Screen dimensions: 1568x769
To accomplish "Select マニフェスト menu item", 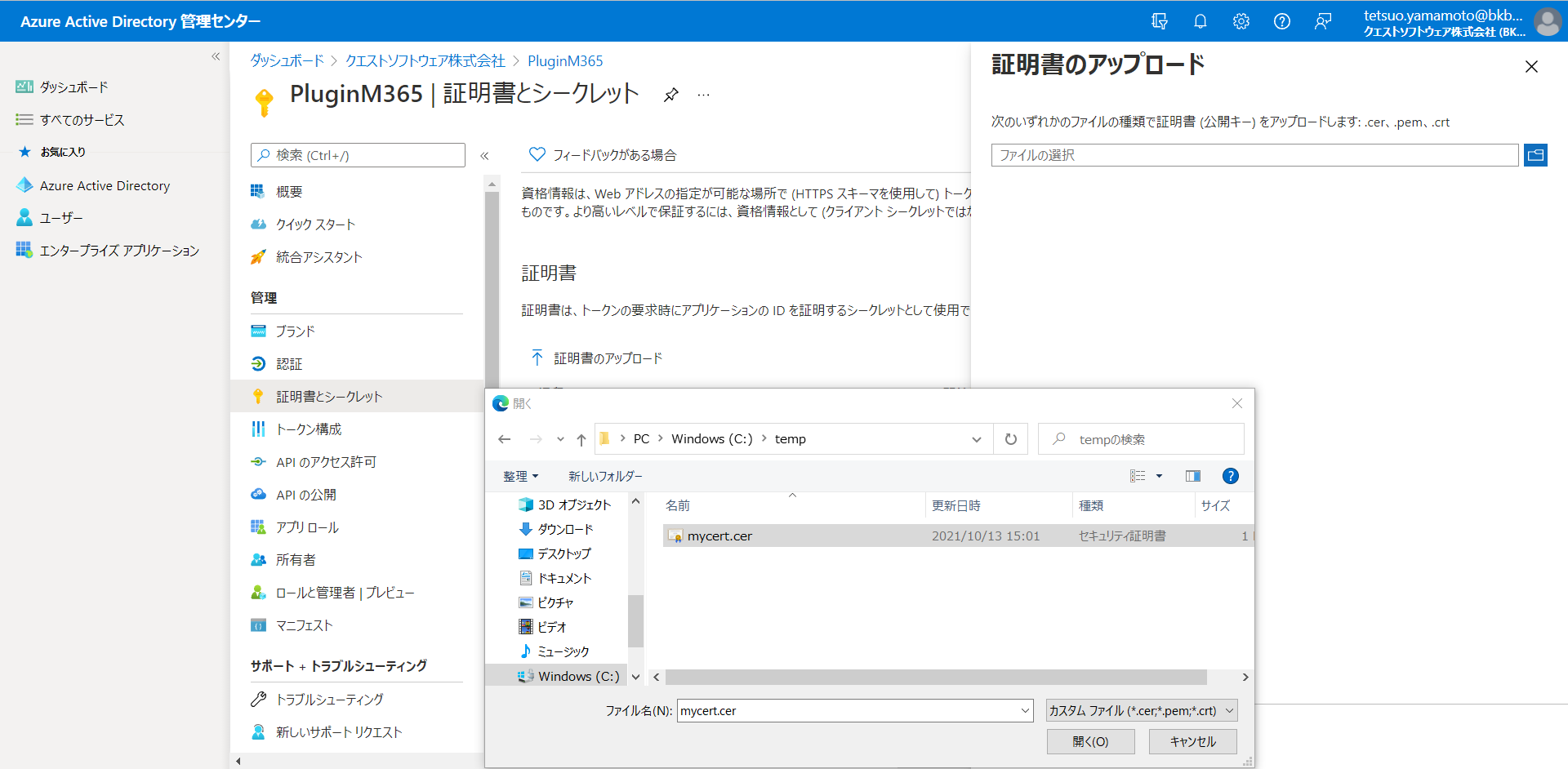I will [x=304, y=625].
